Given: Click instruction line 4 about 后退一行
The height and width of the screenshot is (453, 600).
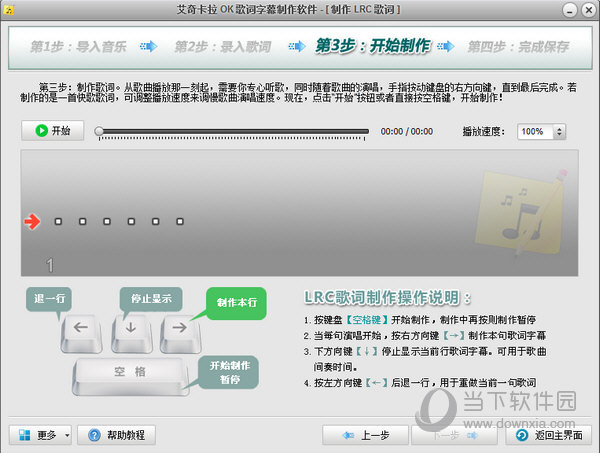Looking at the screenshot, I should click(x=420, y=383).
